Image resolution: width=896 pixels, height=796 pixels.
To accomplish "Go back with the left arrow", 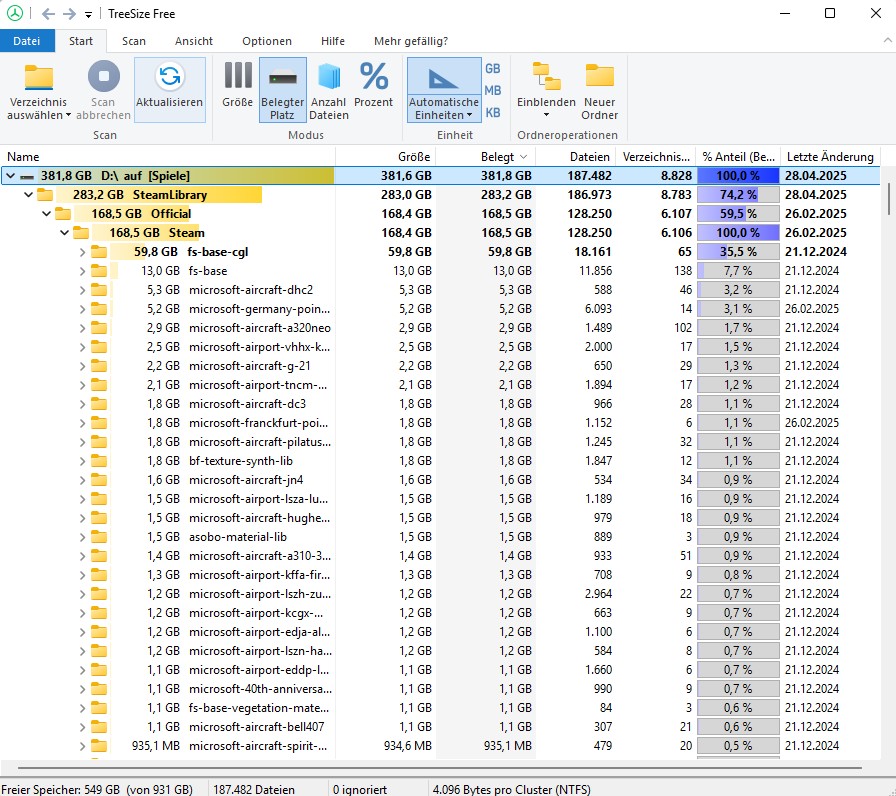I will [x=48, y=14].
